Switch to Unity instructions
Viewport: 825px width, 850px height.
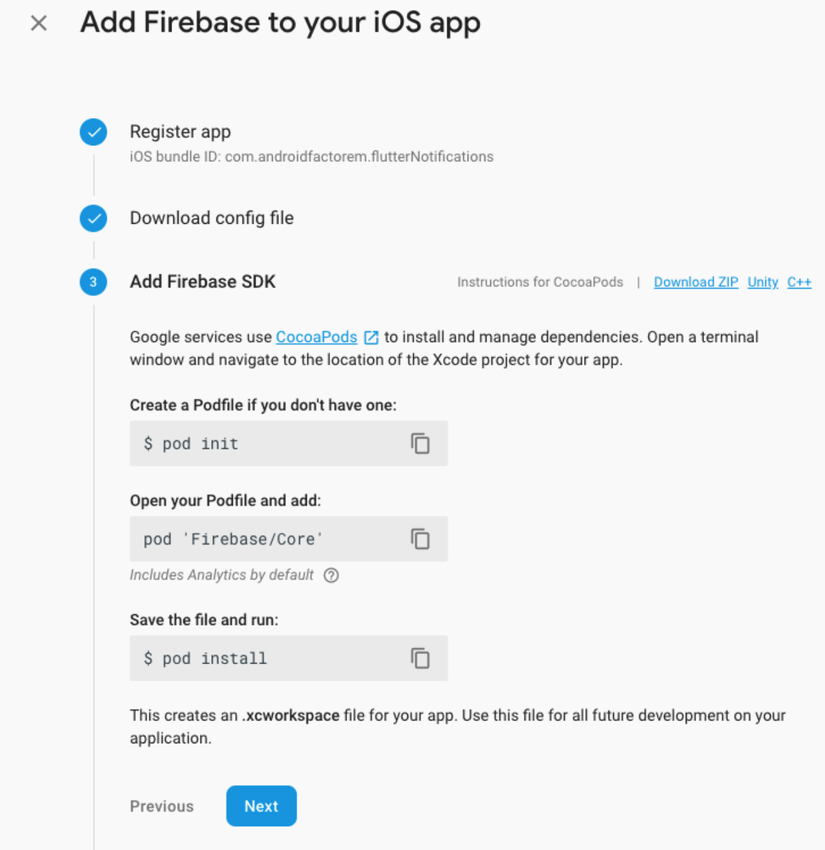[762, 282]
